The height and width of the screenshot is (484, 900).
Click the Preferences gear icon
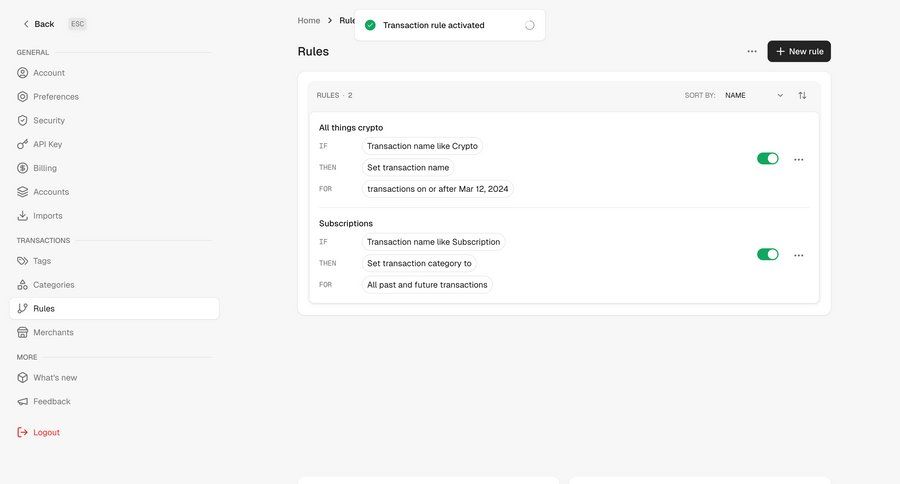tap(22, 96)
